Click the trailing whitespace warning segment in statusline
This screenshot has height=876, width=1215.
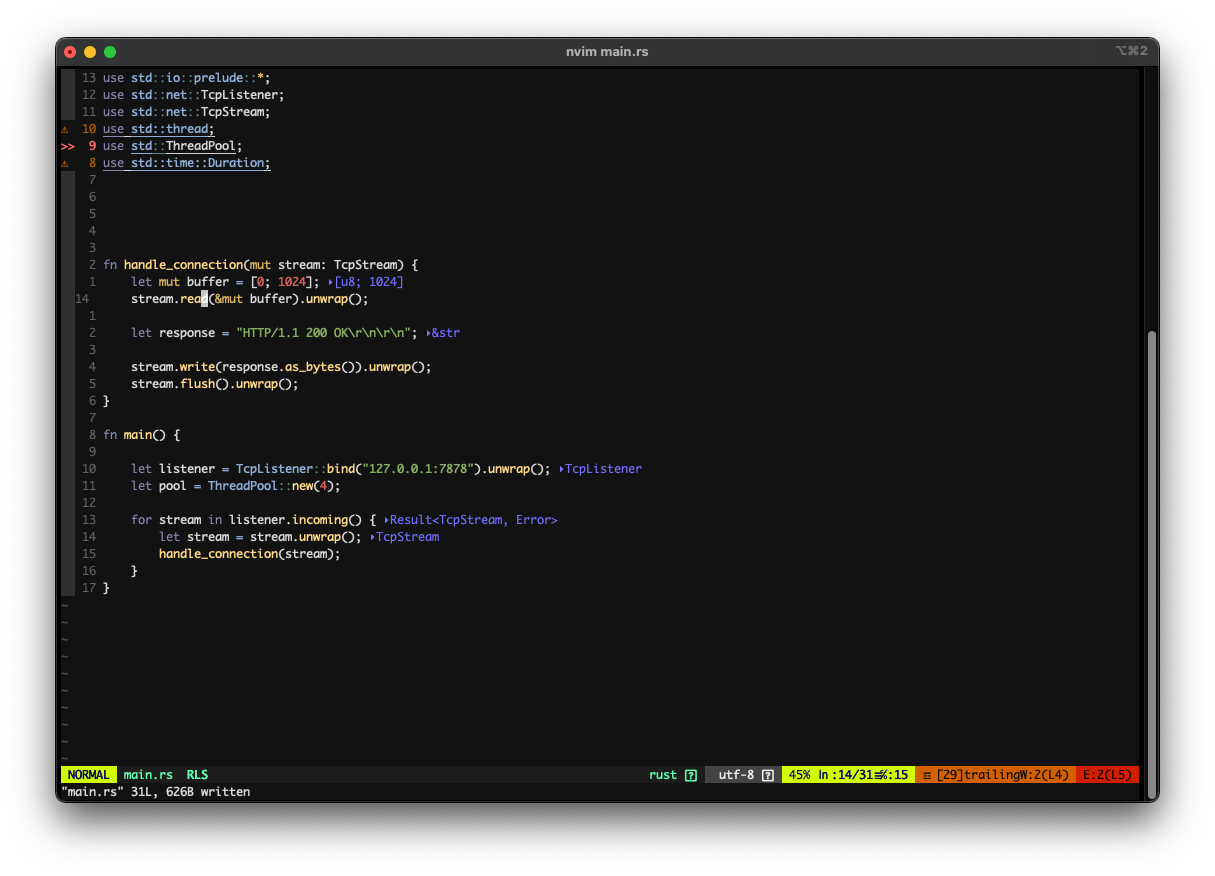tap(995, 775)
